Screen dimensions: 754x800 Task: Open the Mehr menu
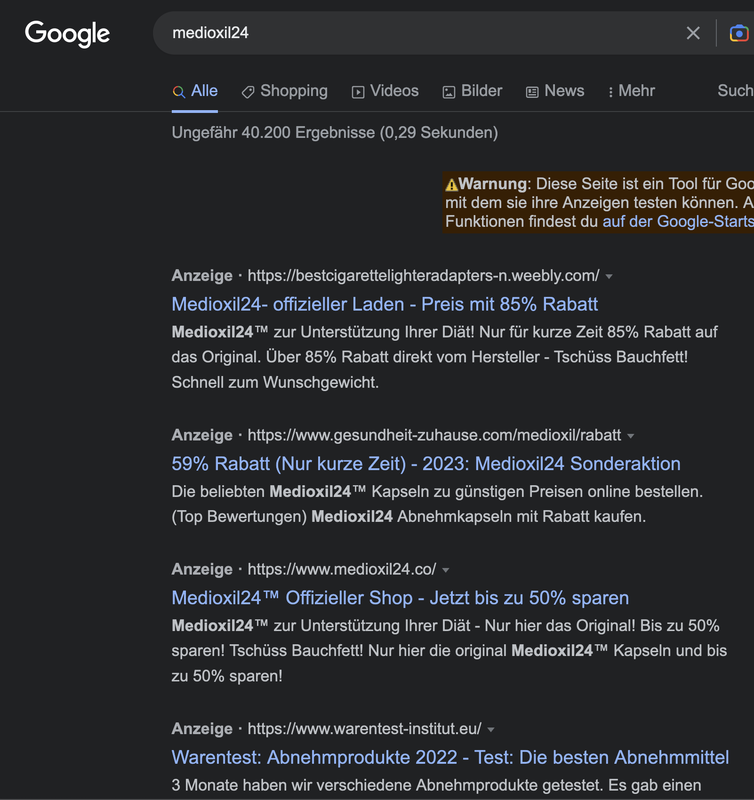pos(631,91)
